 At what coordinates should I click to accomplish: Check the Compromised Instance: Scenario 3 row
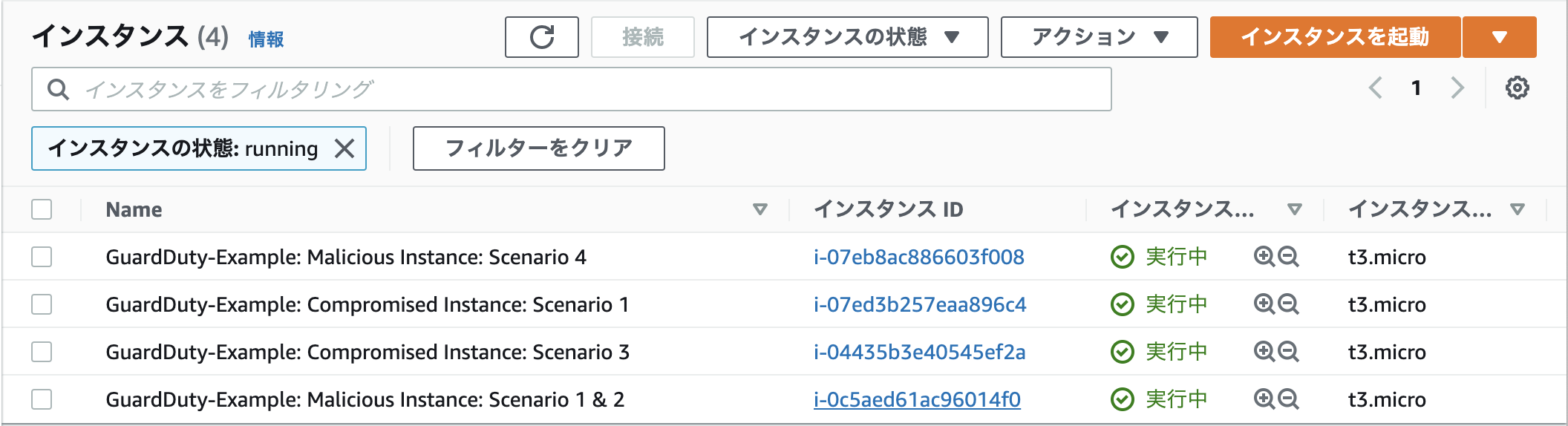pyautogui.click(x=42, y=352)
